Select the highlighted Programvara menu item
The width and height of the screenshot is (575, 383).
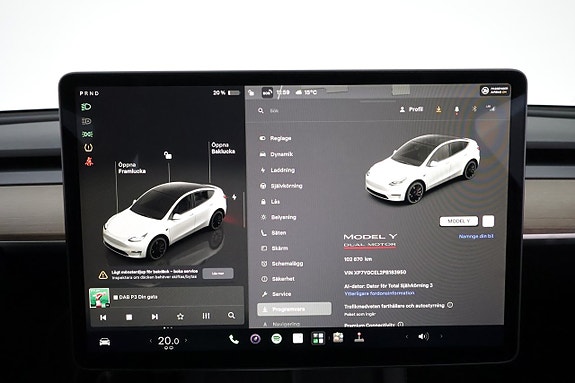[294, 309]
